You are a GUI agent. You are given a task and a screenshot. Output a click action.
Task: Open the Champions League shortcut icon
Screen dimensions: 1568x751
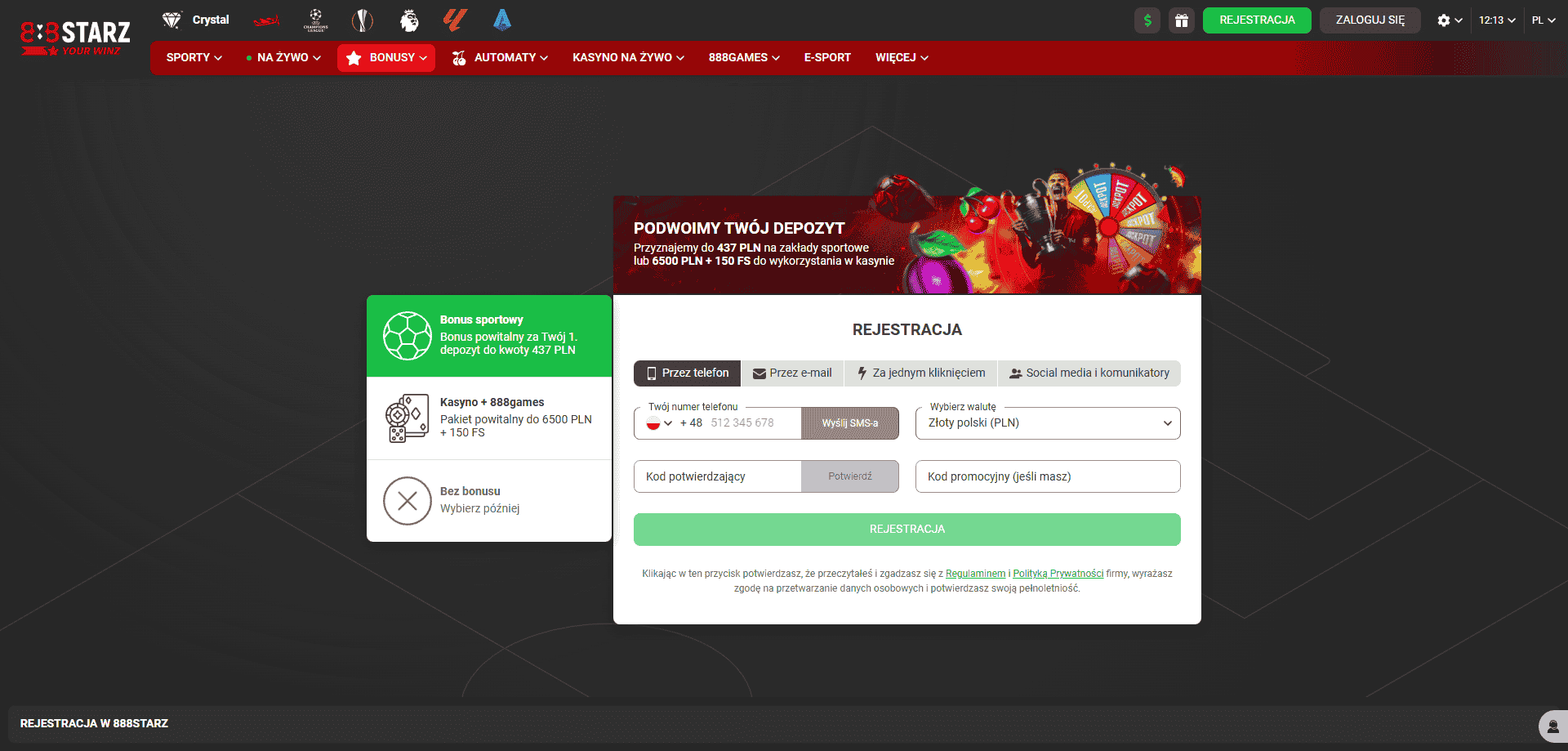[315, 20]
